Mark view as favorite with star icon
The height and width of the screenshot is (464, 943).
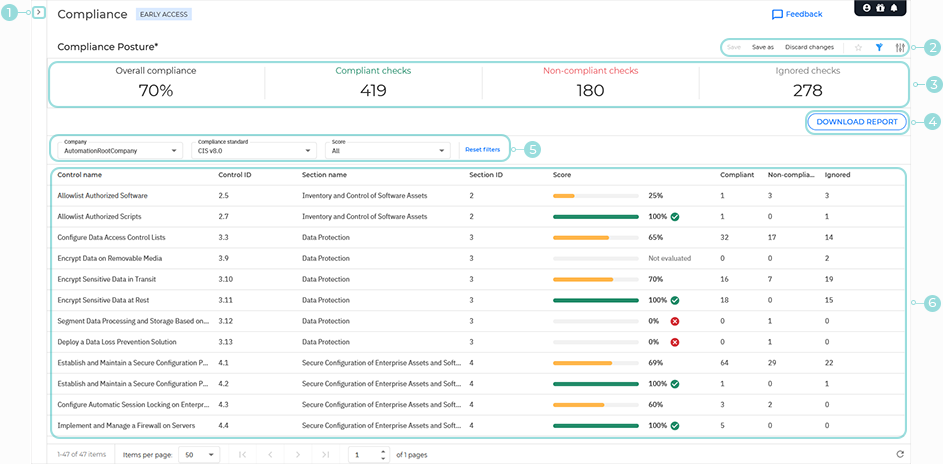pos(858,47)
